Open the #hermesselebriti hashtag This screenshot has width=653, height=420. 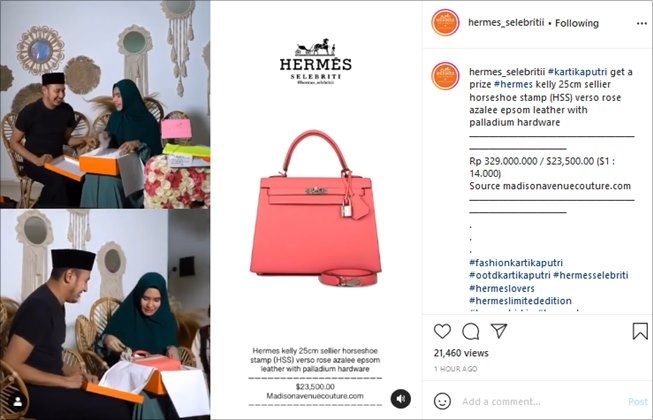tap(591, 275)
